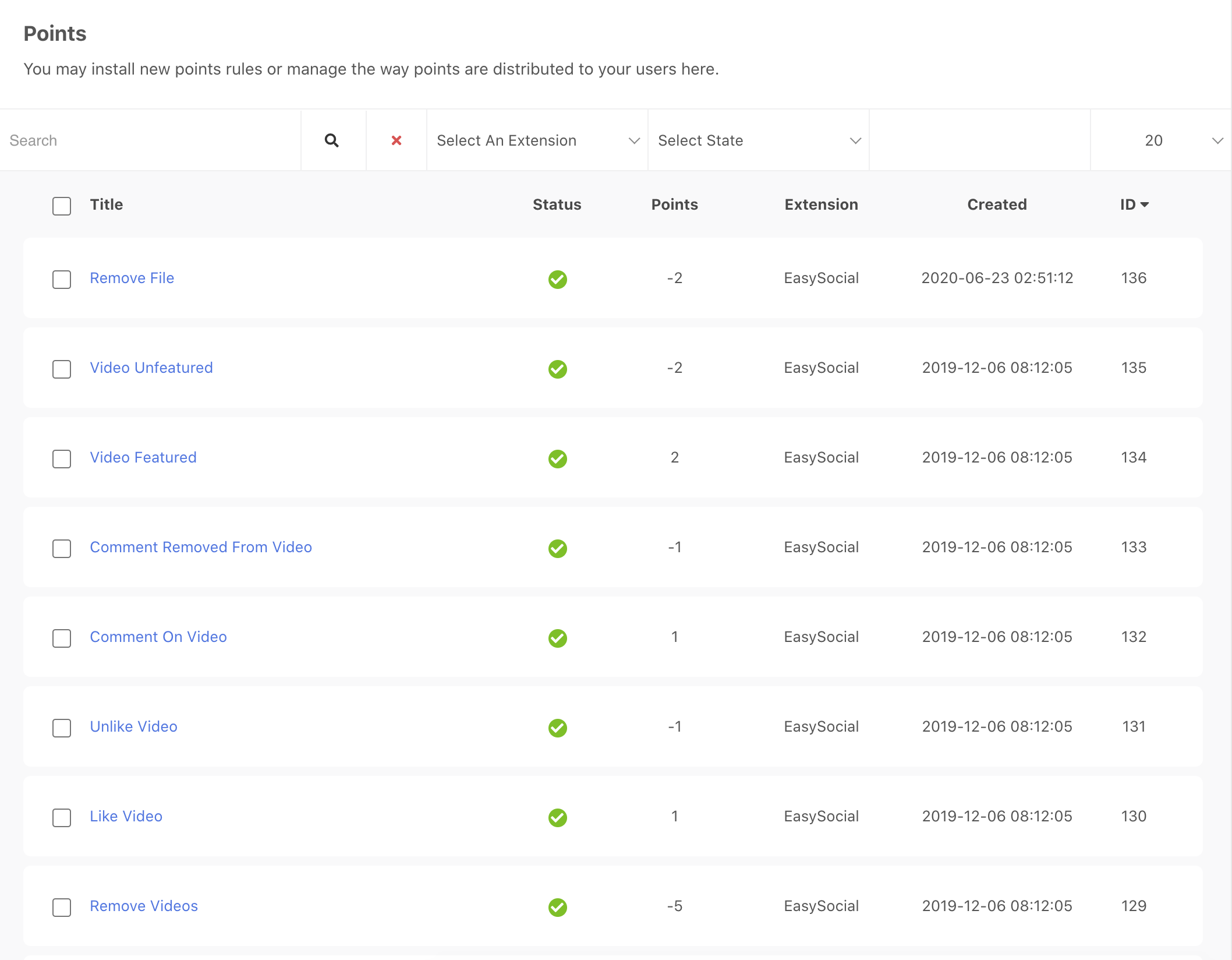Open the Video Unfeatured rule
1232x960 pixels.
[151, 368]
